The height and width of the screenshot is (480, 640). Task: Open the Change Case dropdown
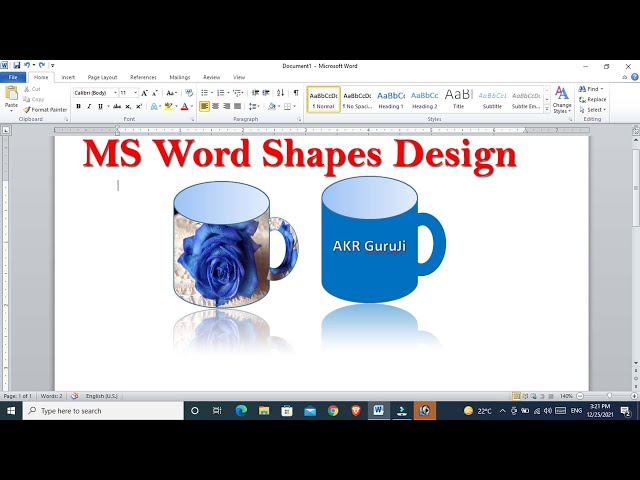172,93
